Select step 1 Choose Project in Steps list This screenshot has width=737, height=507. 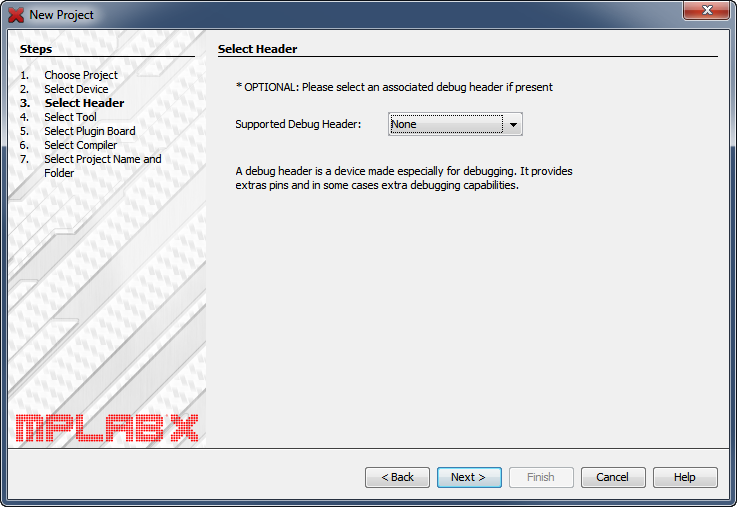pos(81,75)
